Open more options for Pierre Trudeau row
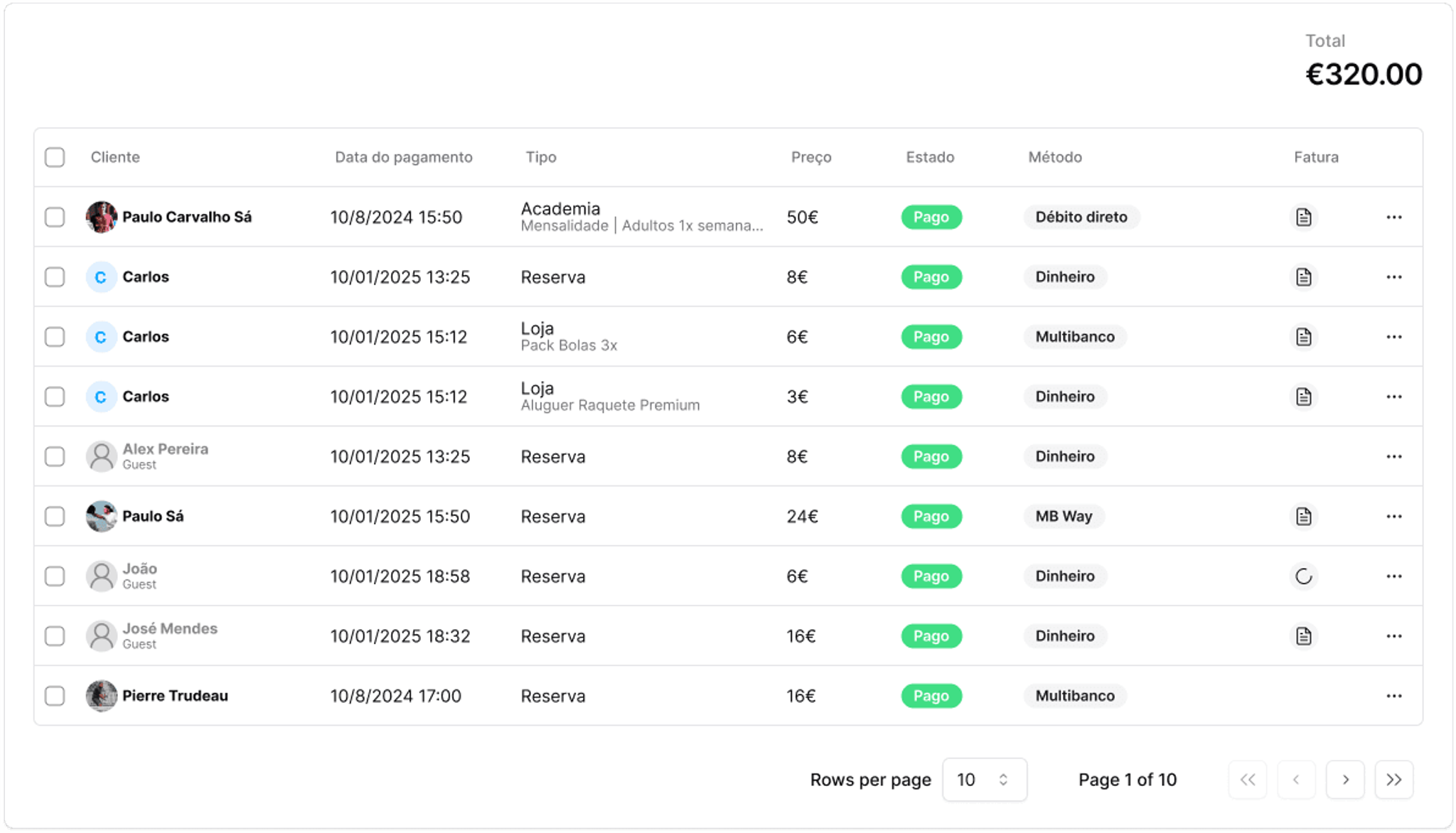Image resolution: width=1456 pixels, height=833 pixels. 1393,696
